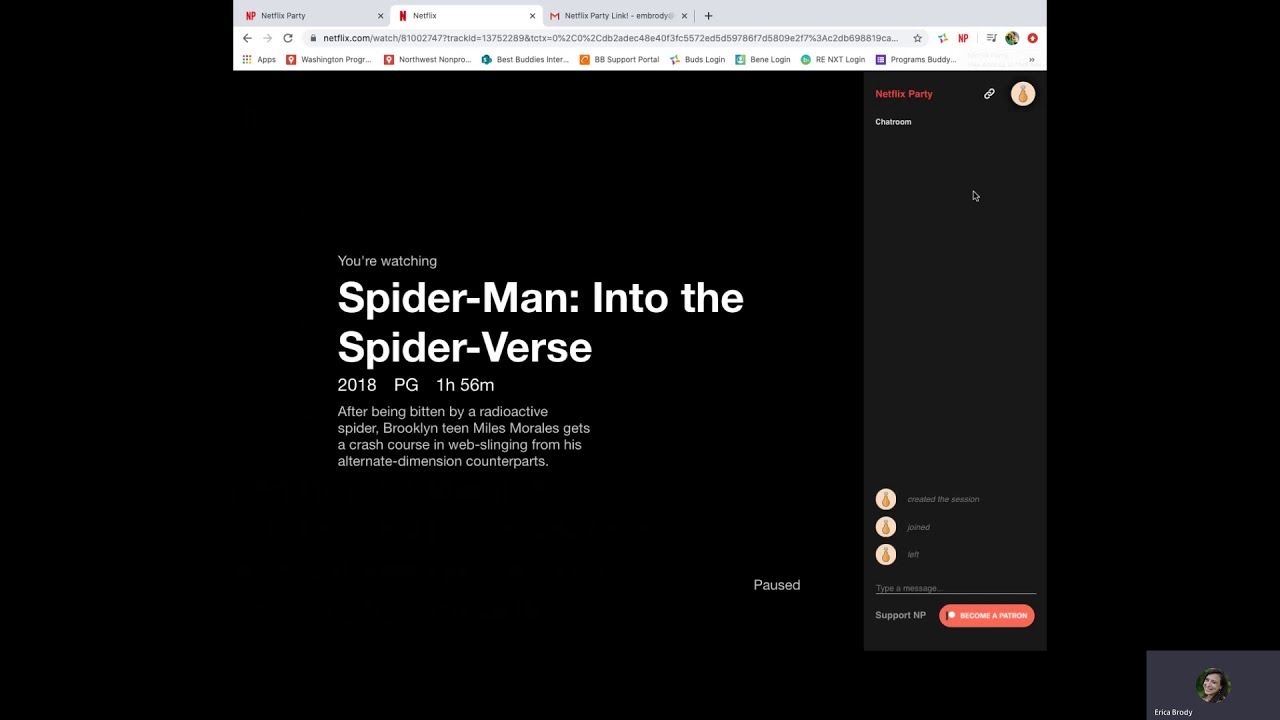The width and height of the screenshot is (1280, 720).
Task: Click the browser Back arrow
Action: [x=247, y=38]
